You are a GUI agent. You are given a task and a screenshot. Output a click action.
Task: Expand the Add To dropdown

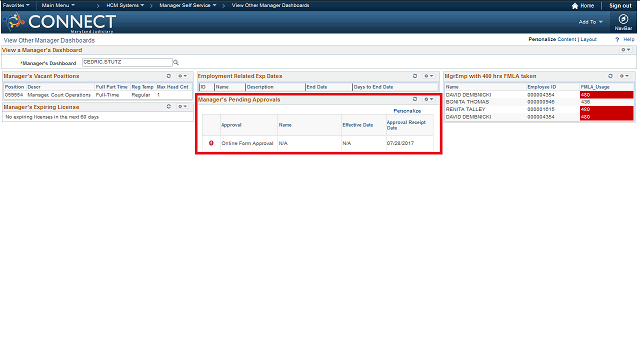click(590, 22)
